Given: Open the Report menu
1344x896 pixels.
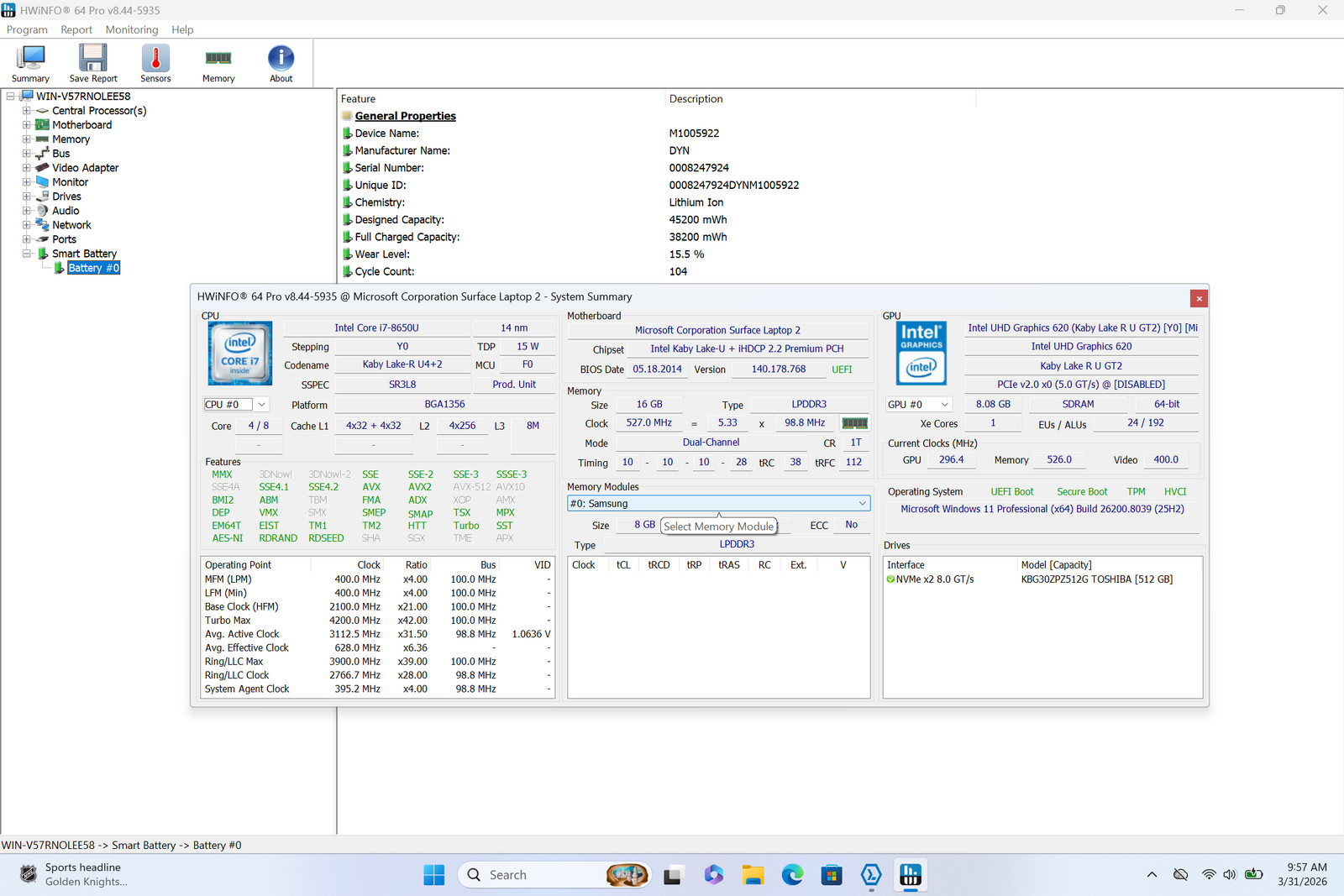Looking at the screenshot, I should click(x=76, y=29).
